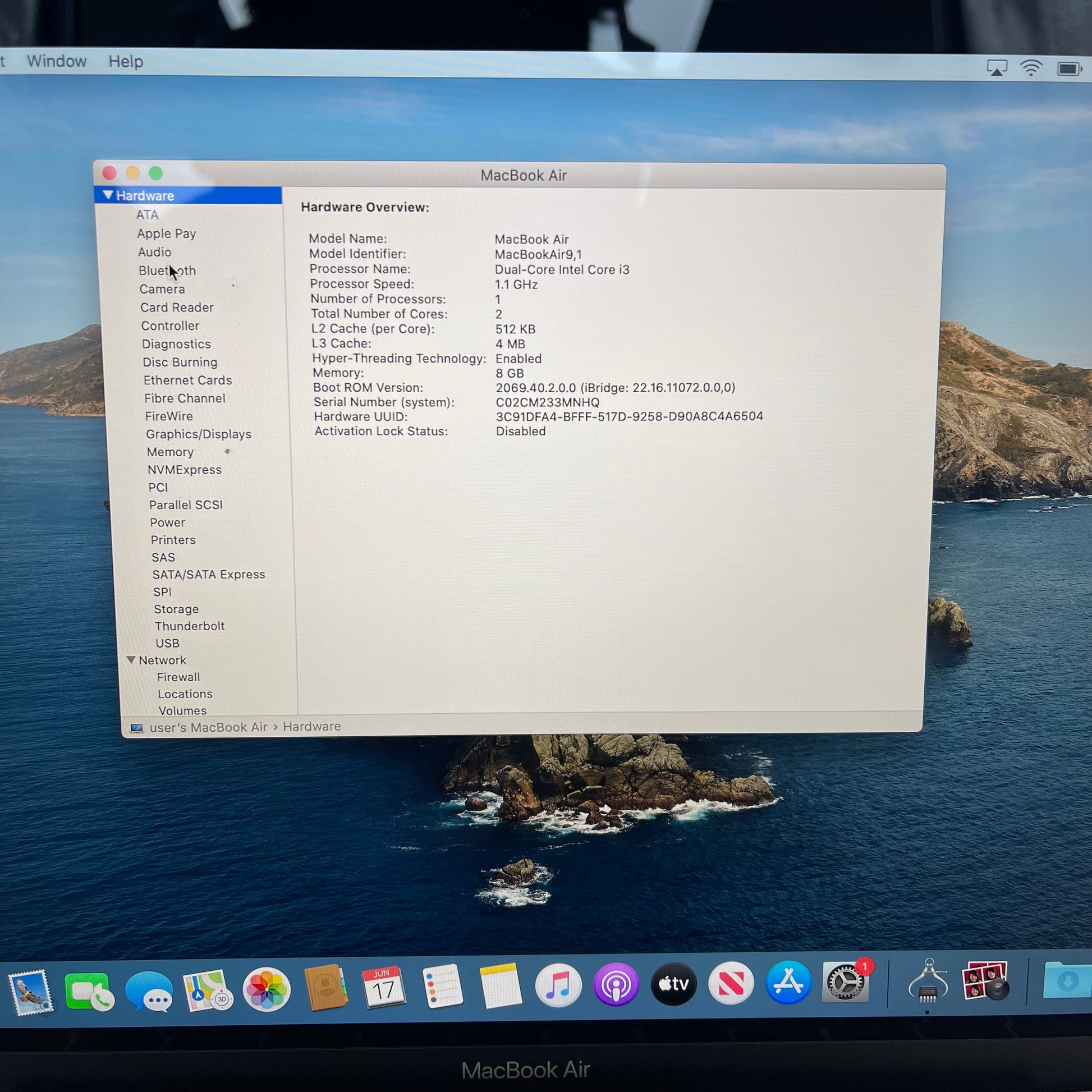The image size is (1092, 1092).
Task: Open the Help menu
Action: click(x=126, y=62)
